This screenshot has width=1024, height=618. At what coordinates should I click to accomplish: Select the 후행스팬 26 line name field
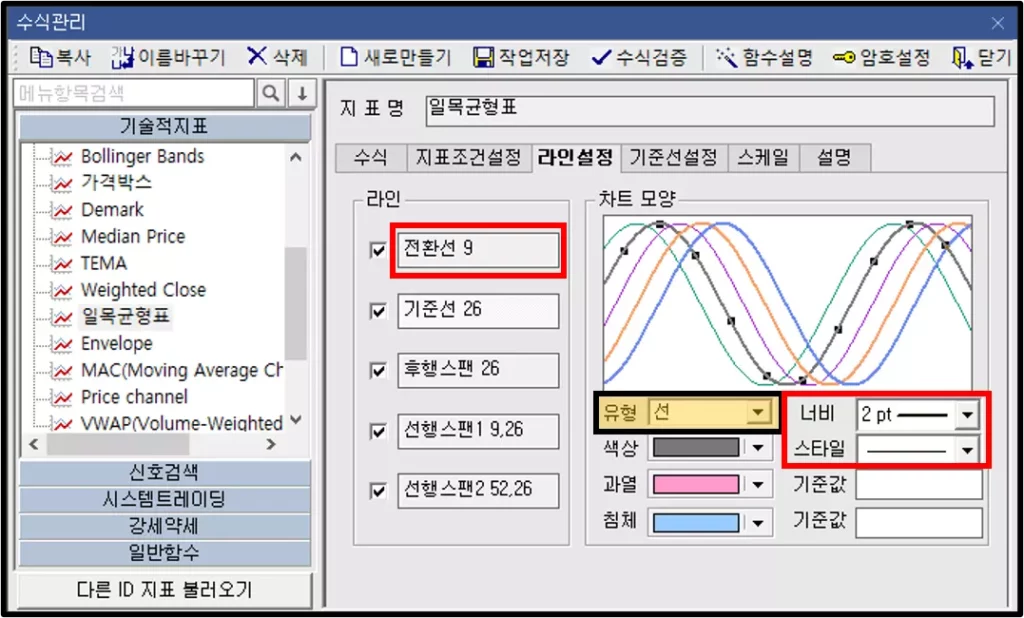tap(478, 370)
